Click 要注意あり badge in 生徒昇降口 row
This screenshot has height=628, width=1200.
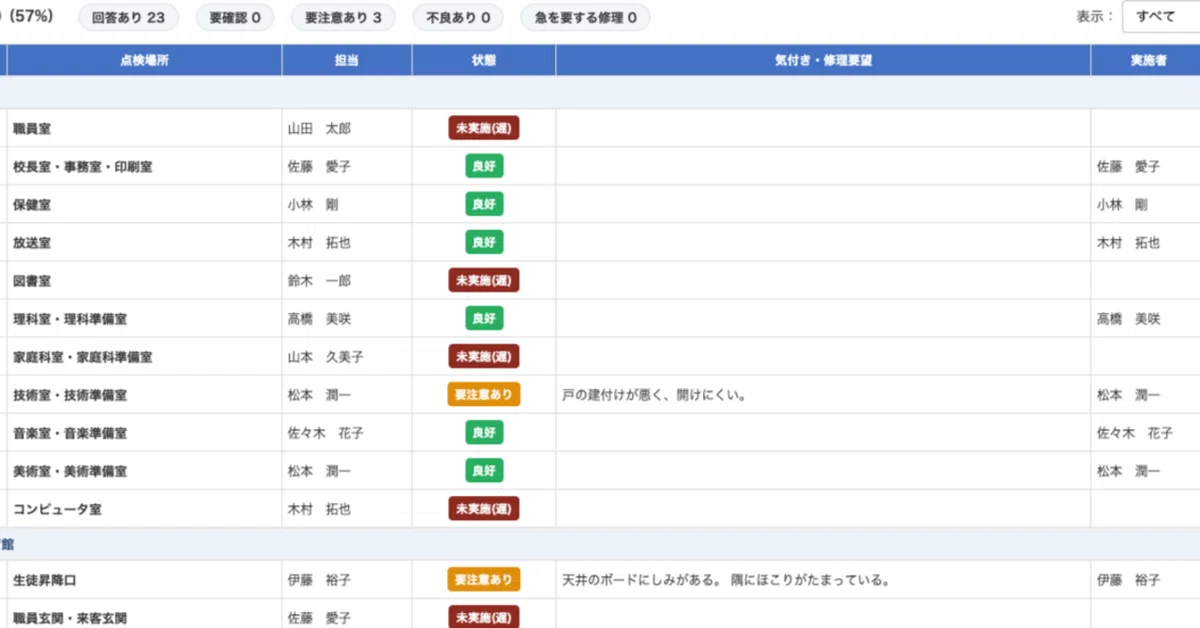tap(484, 579)
